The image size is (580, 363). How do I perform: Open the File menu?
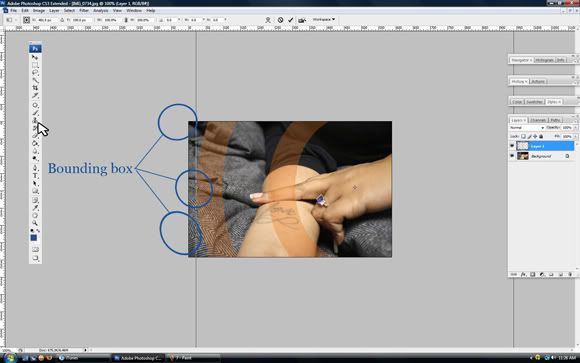coord(13,10)
